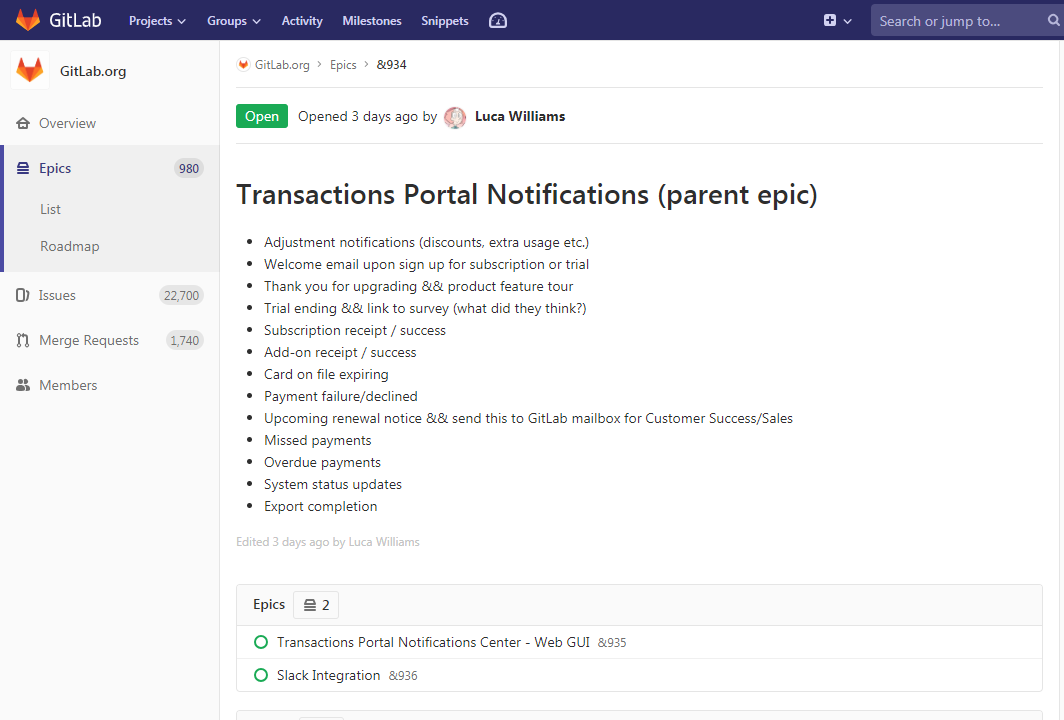Select Roadmap under Epics in sidebar
Viewport: 1064px width, 720px height.
69,247
